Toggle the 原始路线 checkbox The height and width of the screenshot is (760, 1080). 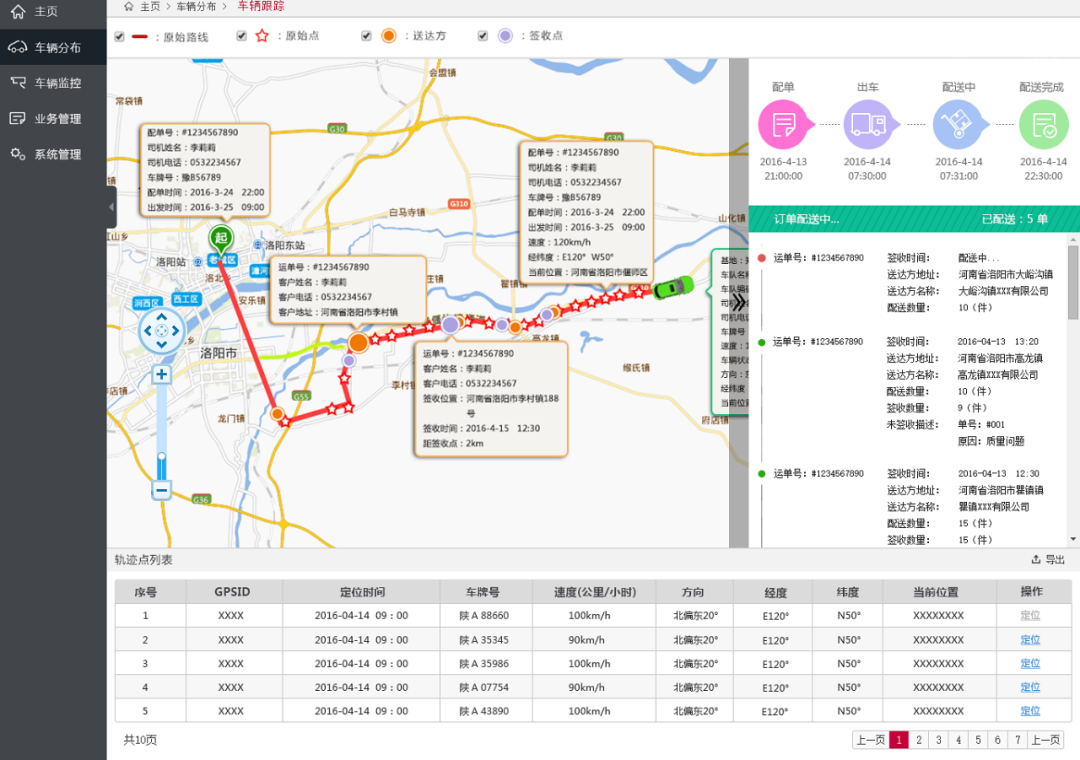click(x=120, y=37)
